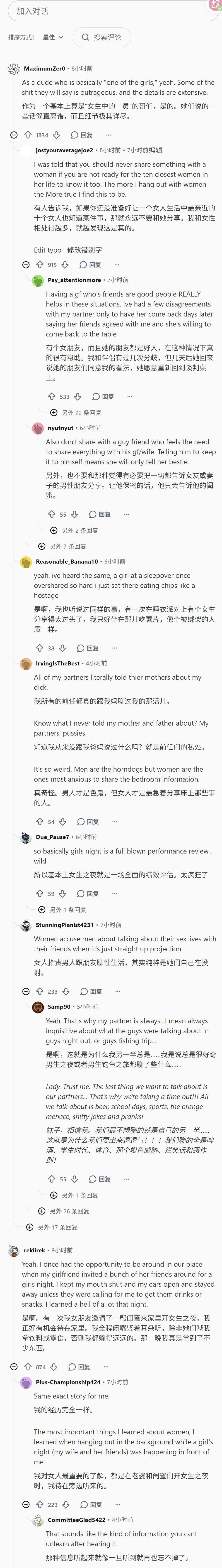Collapse jostyouraveragejoe2's reply thread
Image resolution: width=222 pixels, height=1568 pixels.
[x=26, y=265]
